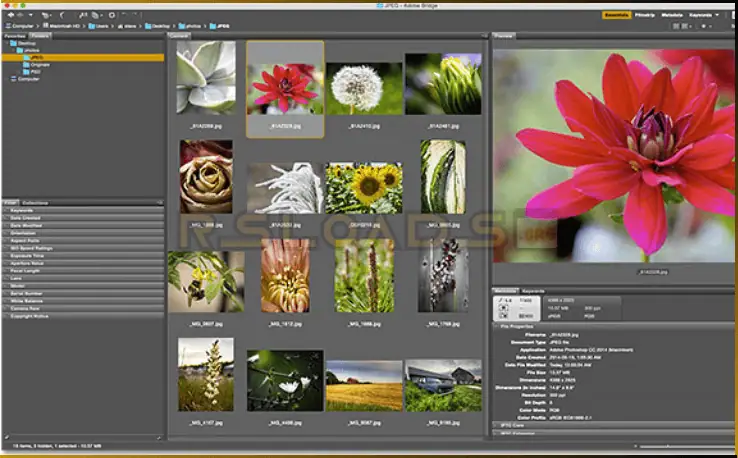Expand the IPTC Core metadata section
The width and height of the screenshot is (738, 458).
pos(496,425)
